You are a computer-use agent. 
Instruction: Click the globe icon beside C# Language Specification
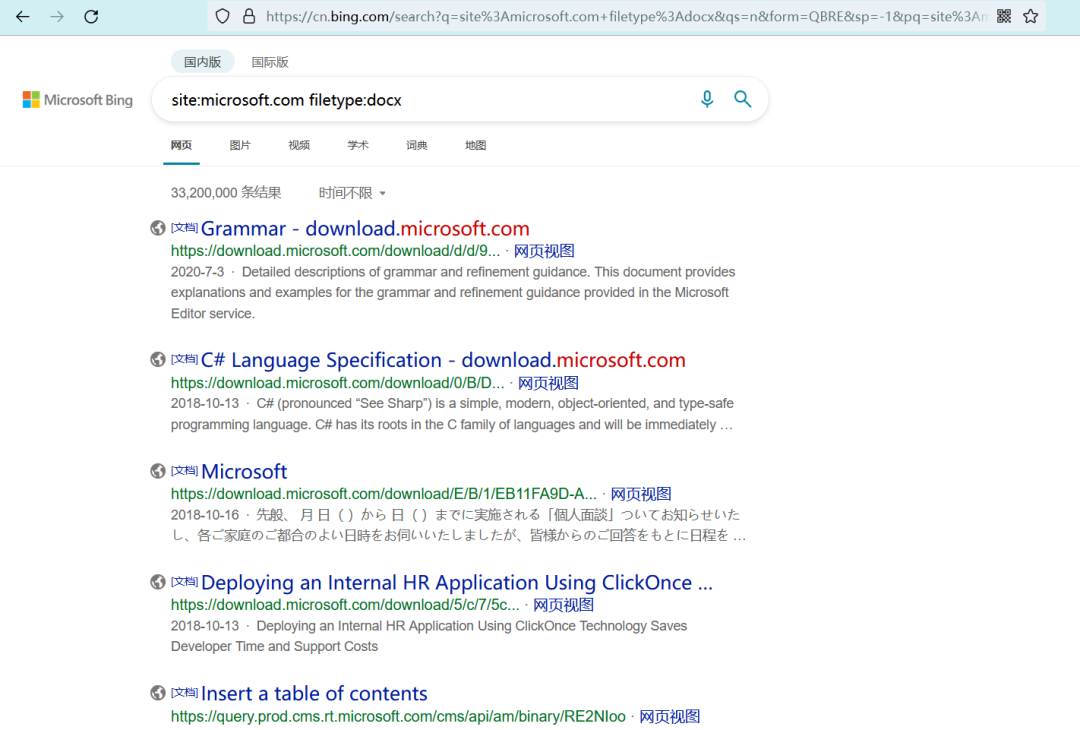[x=158, y=359]
